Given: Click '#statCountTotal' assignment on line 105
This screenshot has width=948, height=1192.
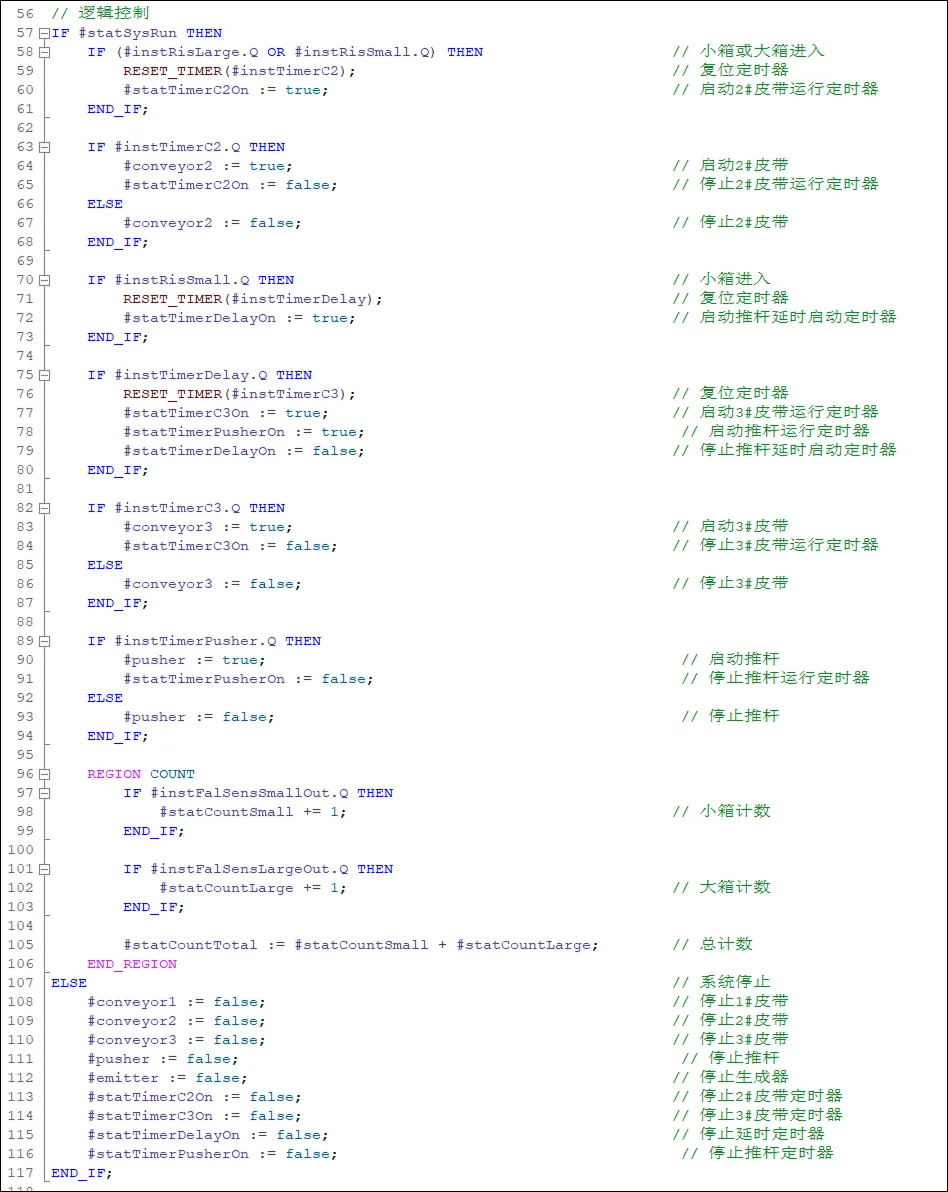Looking at the screenshot, I should point(360,946).
